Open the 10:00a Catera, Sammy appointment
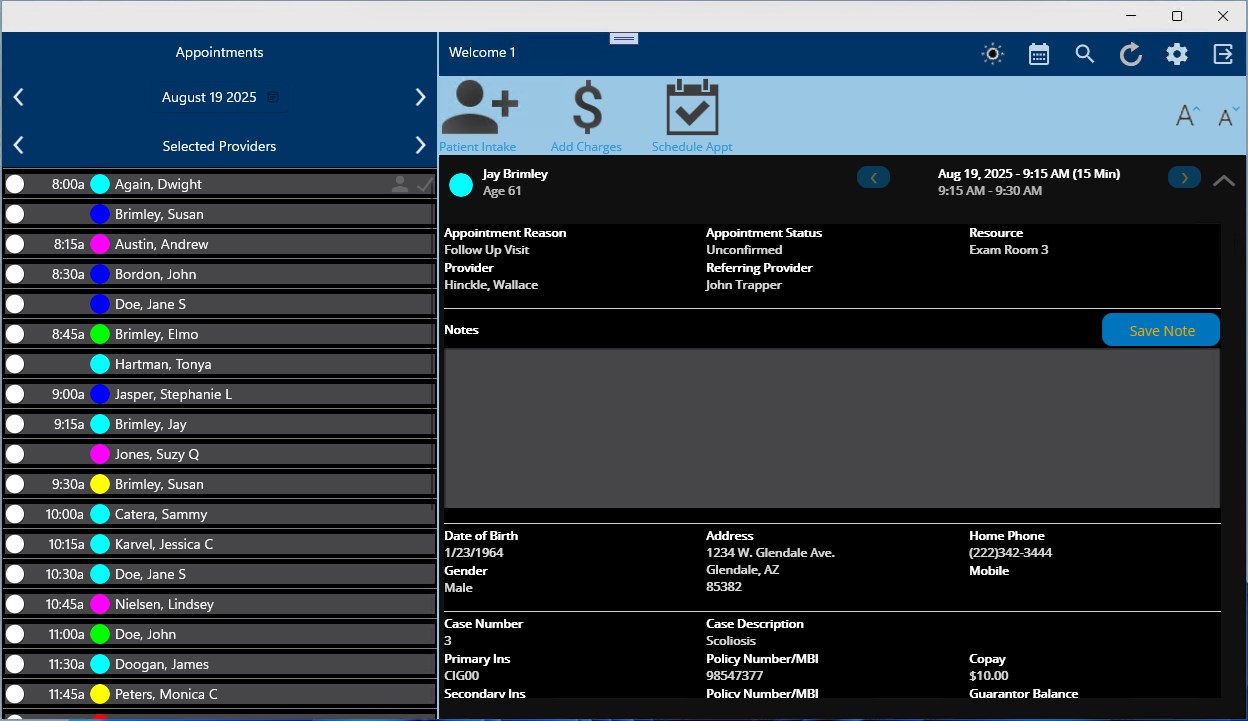The height and width of the screenshot is (721, 1248). pyautogui.click(x=219, y=514)
